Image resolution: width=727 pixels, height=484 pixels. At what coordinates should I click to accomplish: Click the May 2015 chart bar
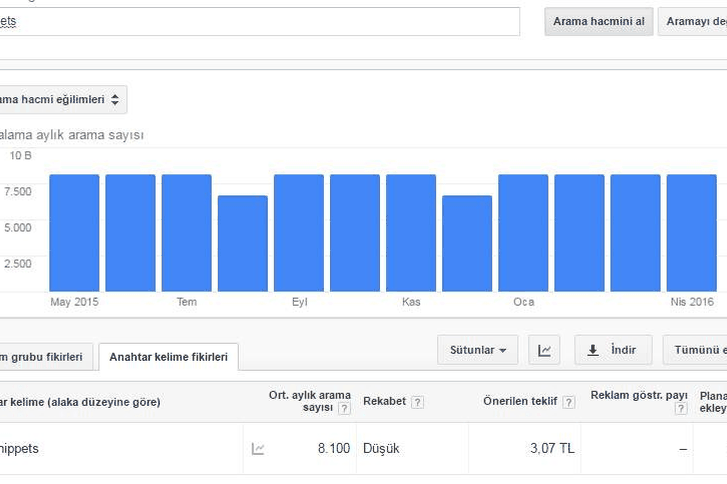pyautogui.click(x=74, y=233)
